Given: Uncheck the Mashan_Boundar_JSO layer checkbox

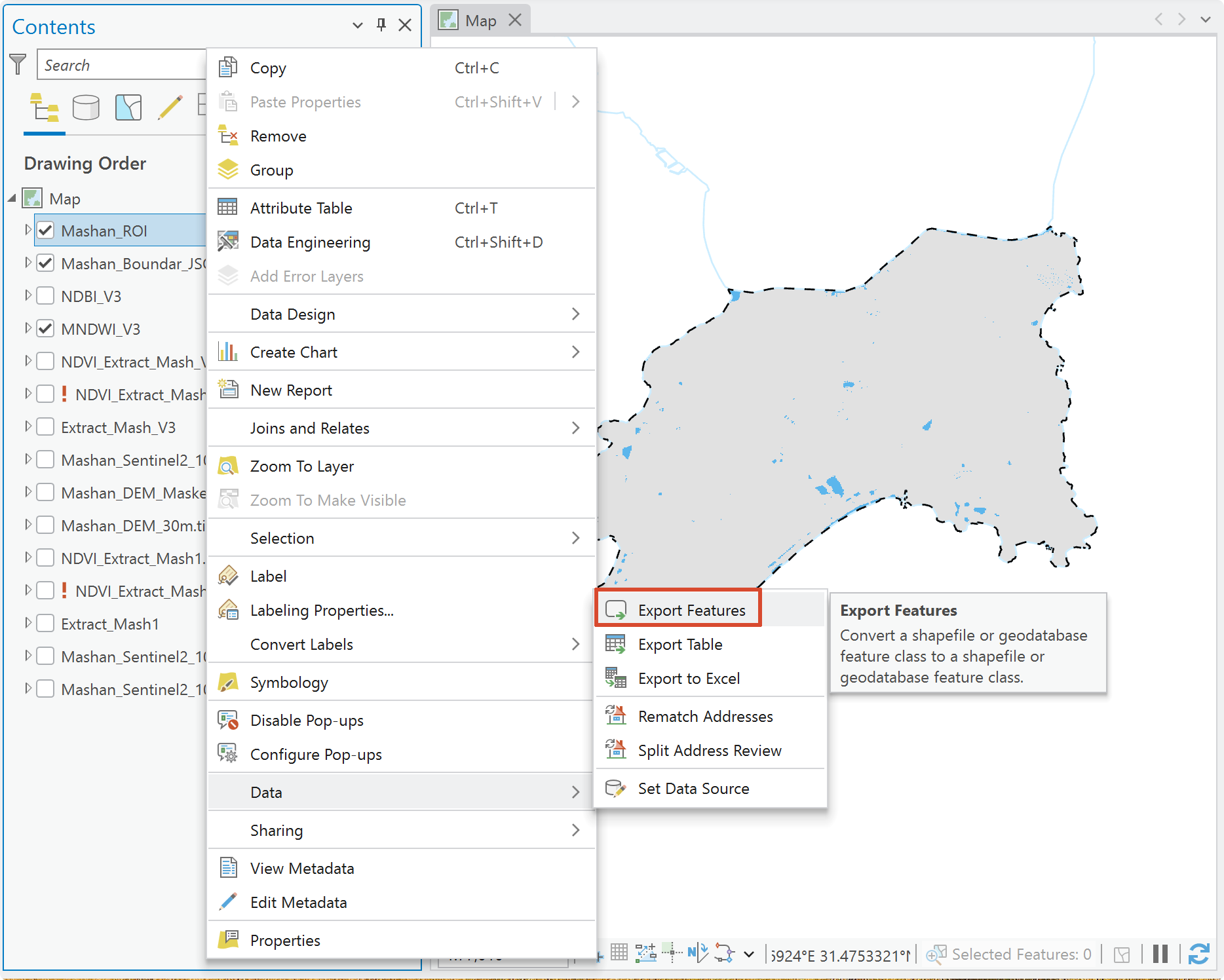Looking at the screenshot, I should point(45,263).
